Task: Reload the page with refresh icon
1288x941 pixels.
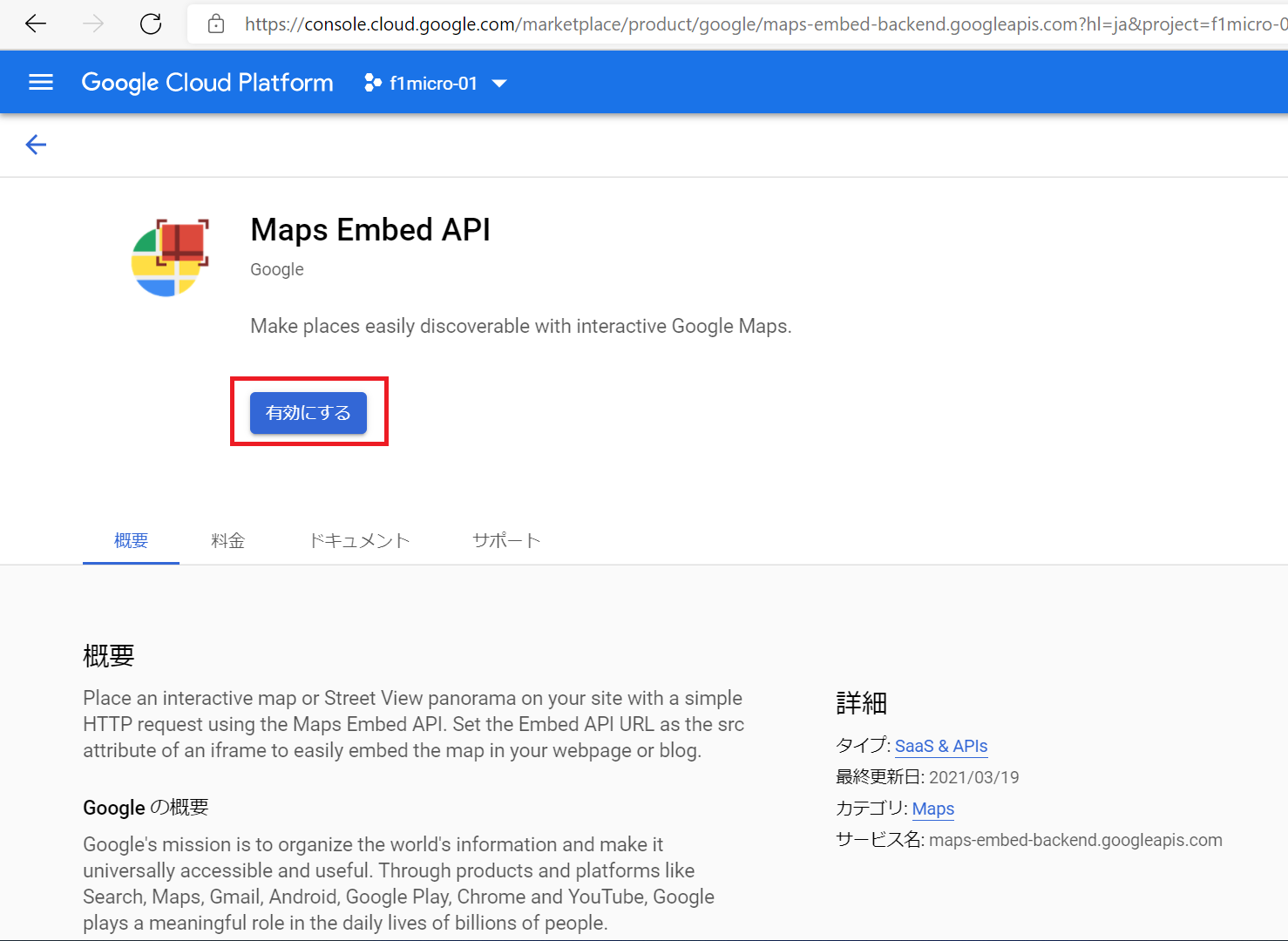Action: click(151, 24)
